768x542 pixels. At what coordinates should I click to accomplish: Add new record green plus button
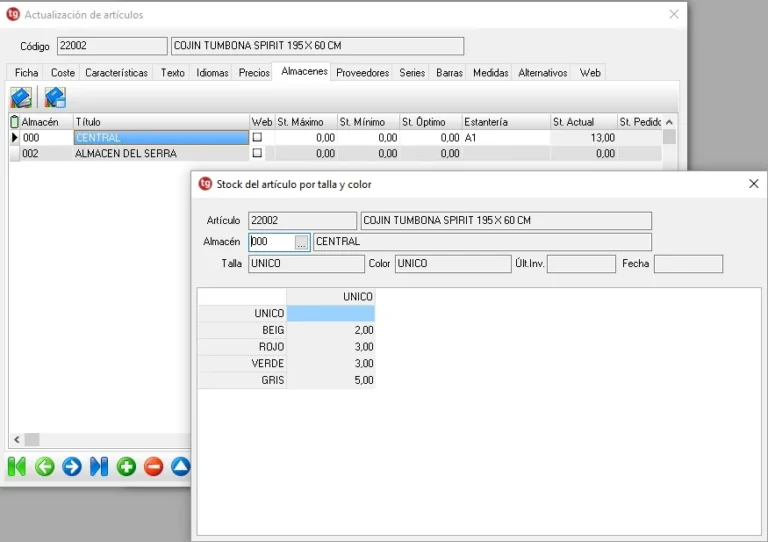(x=126, y=466)
